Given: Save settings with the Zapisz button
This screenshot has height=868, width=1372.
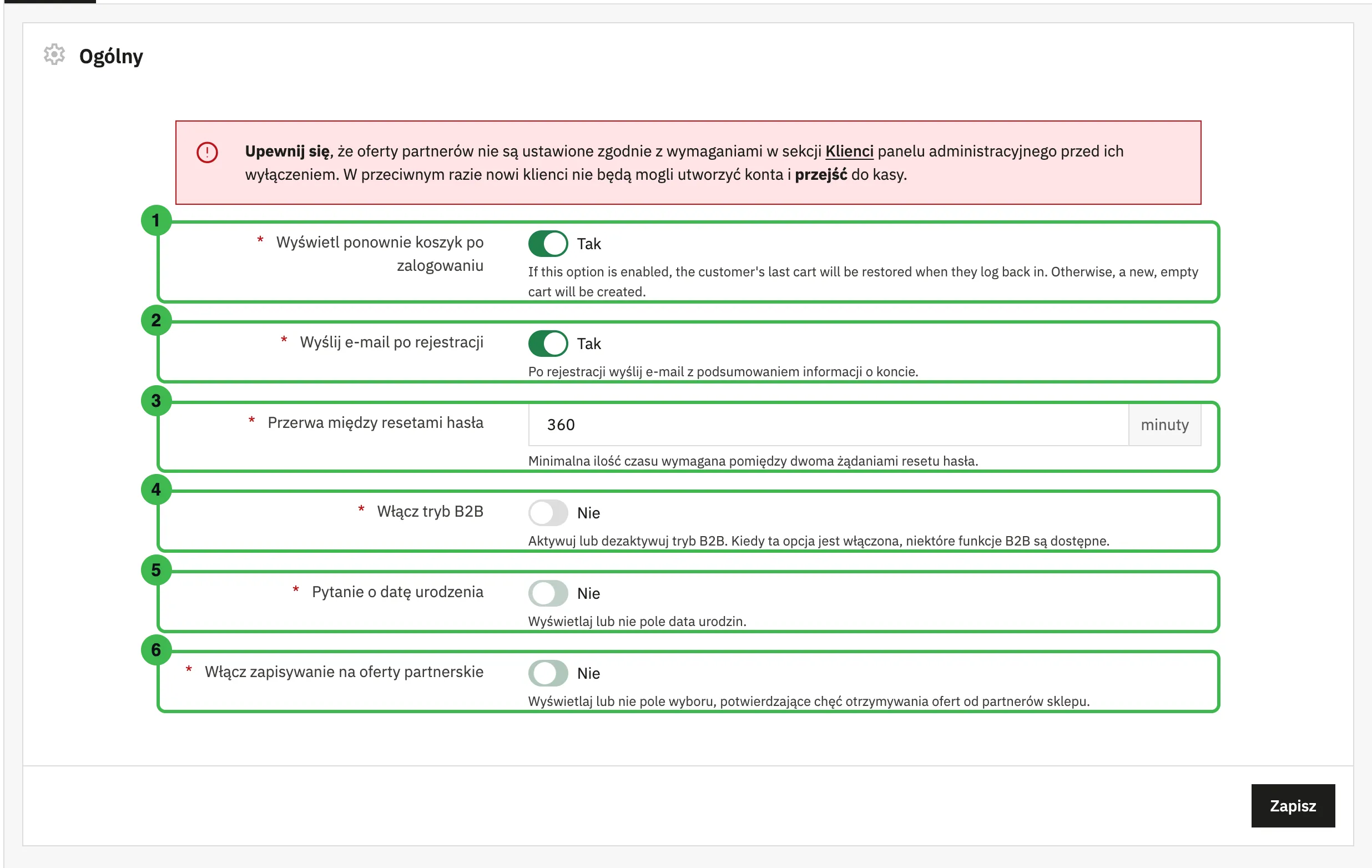Looking at the screenshot, I should coord(1293,805).
